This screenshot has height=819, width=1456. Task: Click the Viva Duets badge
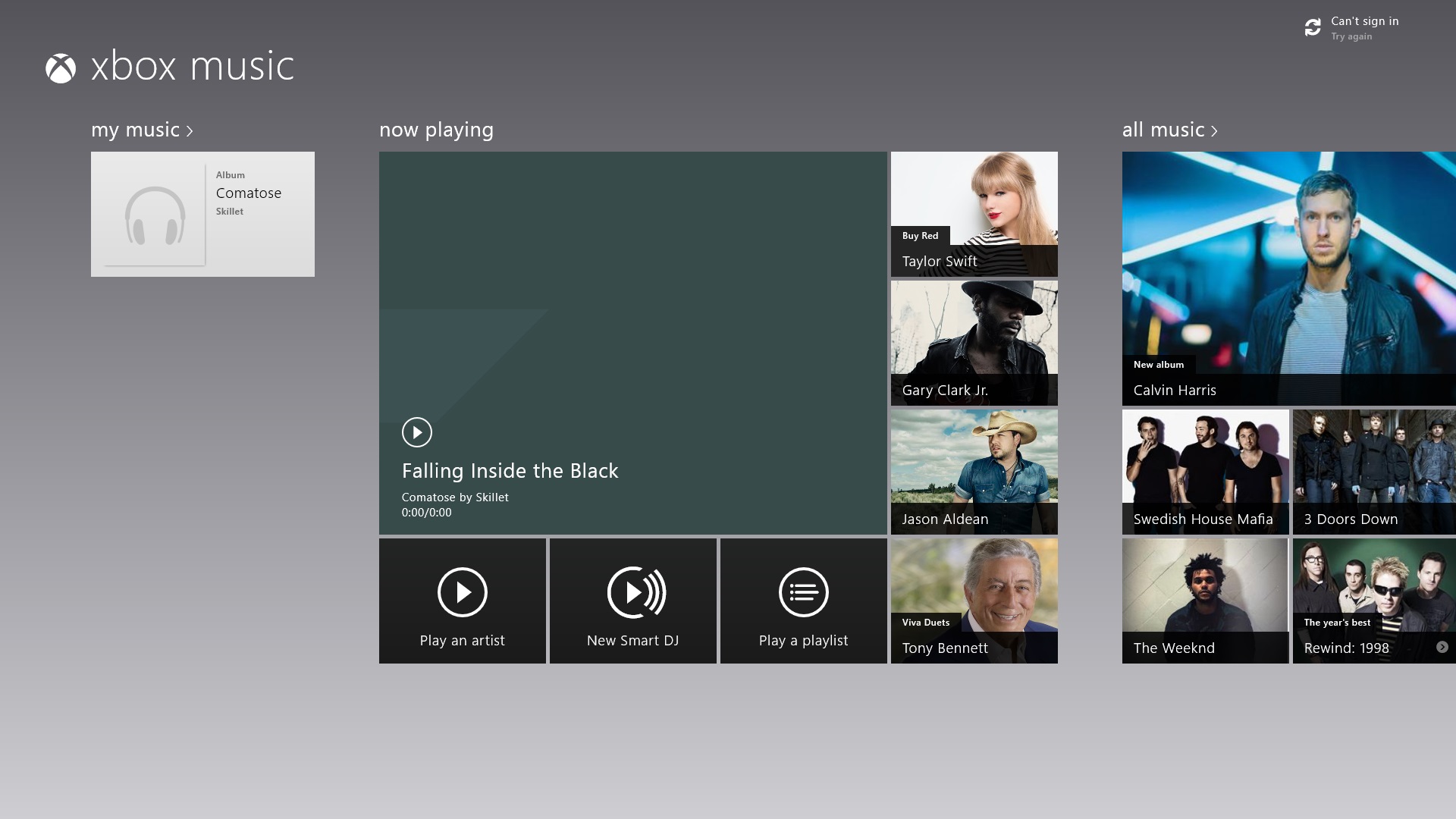tap(926, 623)
